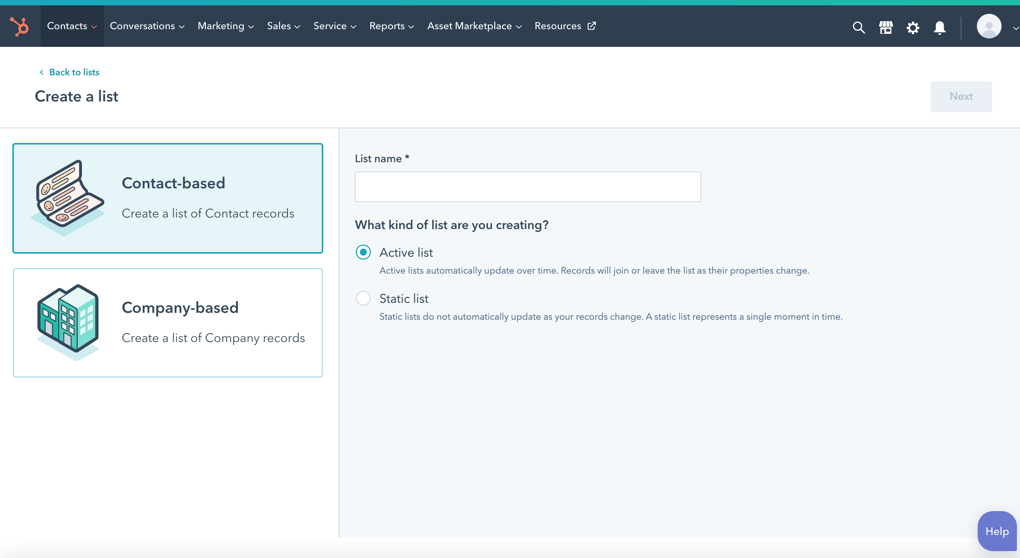Expand the Marketing menu dropdown
1020x558 pixels.
click(x=225, y=27)
